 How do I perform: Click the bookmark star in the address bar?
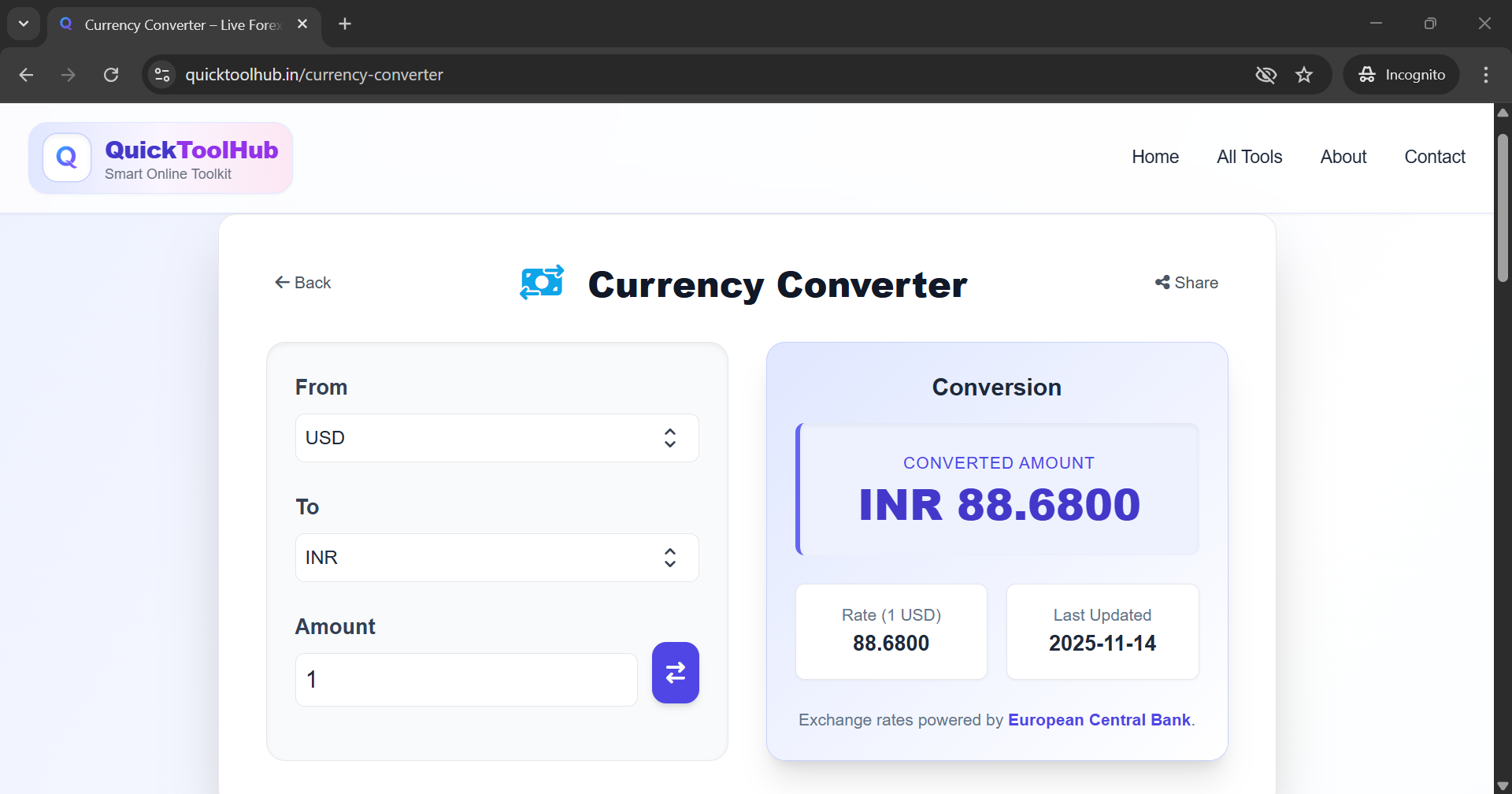point(1304,74)
